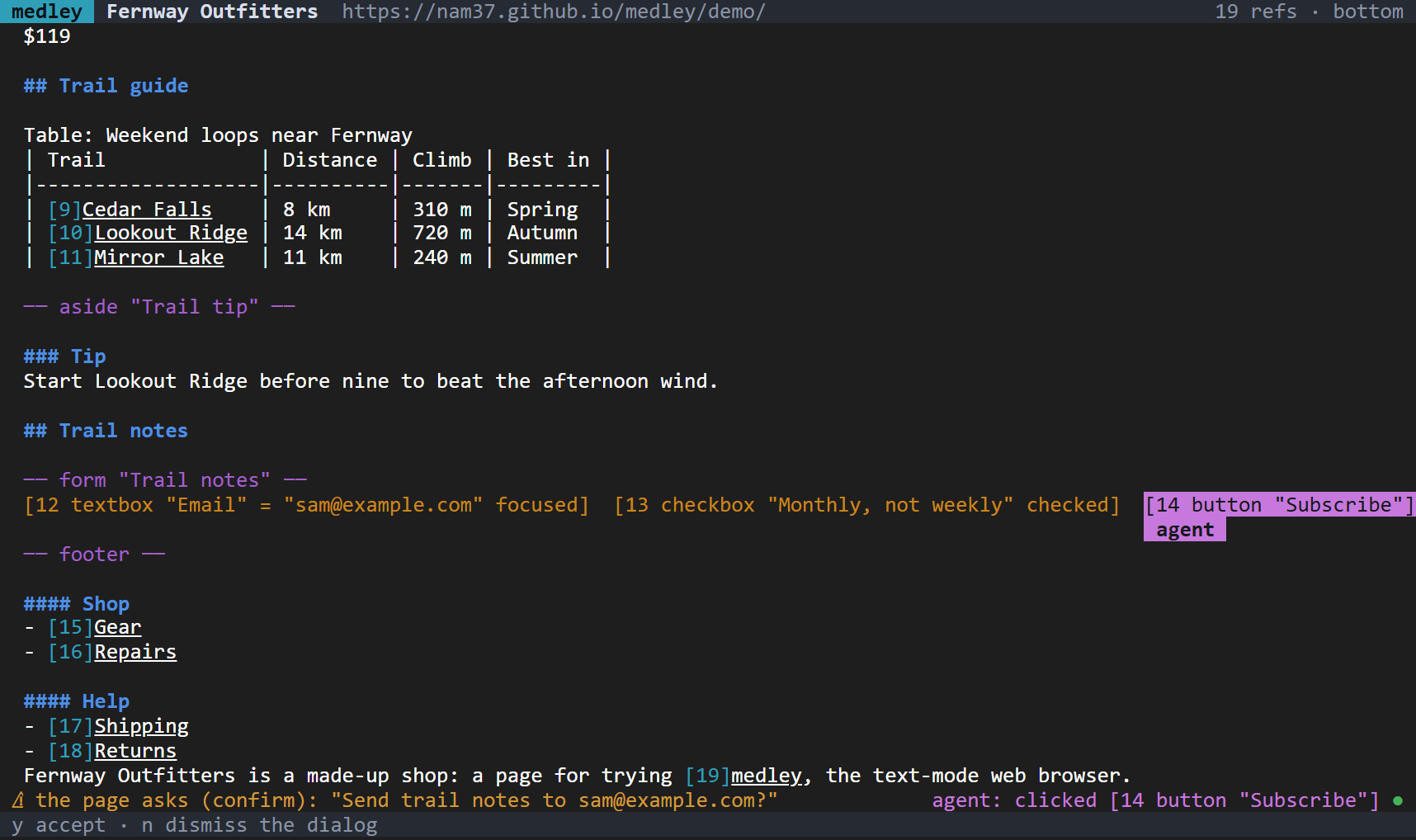Click the "Table: Weekend loops near Fernway" caption

coord(218,135)
